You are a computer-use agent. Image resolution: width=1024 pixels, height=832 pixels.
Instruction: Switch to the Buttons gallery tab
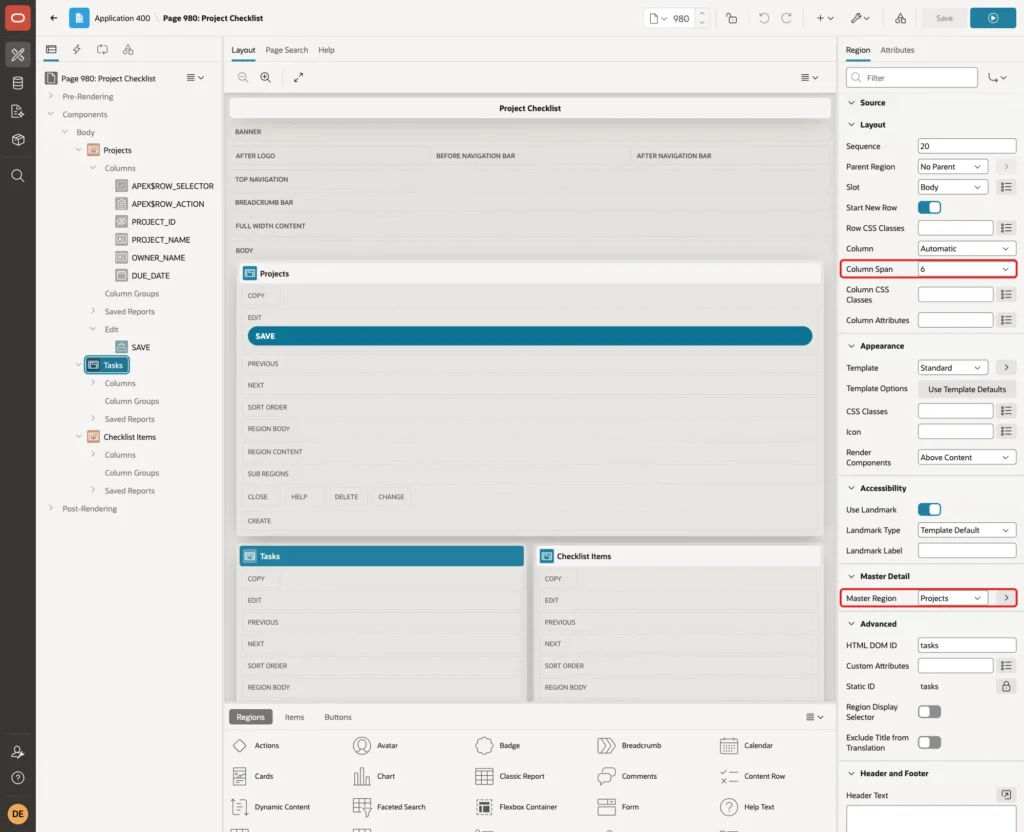coord(338,717)
